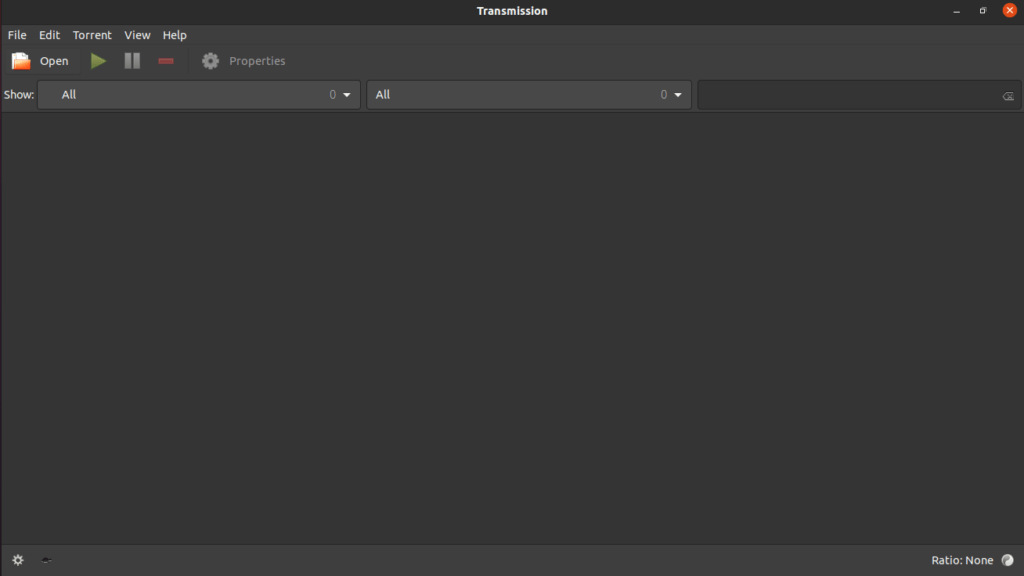Pause the torrent using the pause icon
This screenshot has width=1024, height=576.
click(132, 61)
